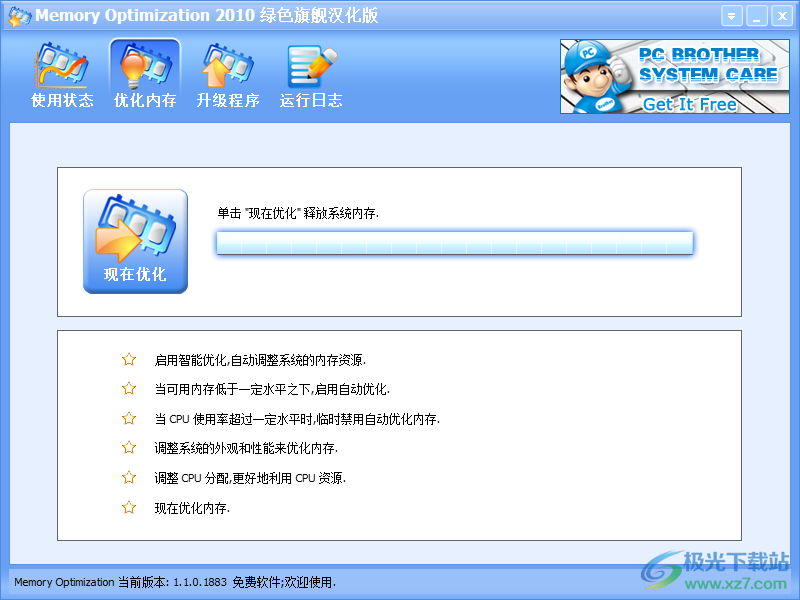Click the star beside 启用智能优化 tip

tap(128, 360)
